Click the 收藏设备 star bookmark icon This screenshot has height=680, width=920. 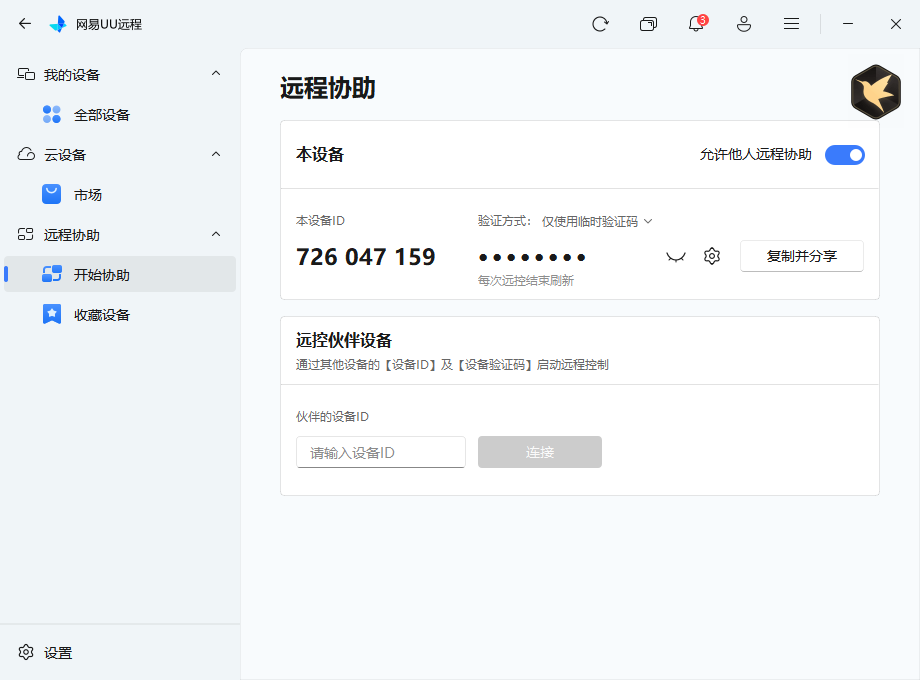[x=52, y=314]
